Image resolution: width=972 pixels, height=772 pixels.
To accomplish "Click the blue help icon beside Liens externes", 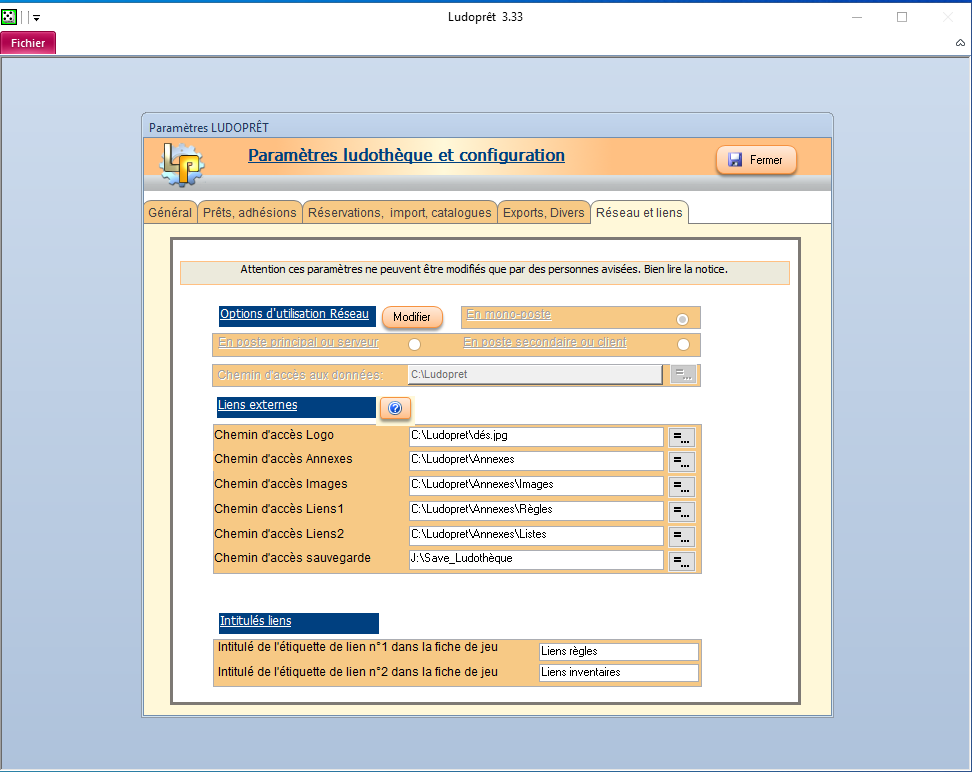I will tap(394, 408).
